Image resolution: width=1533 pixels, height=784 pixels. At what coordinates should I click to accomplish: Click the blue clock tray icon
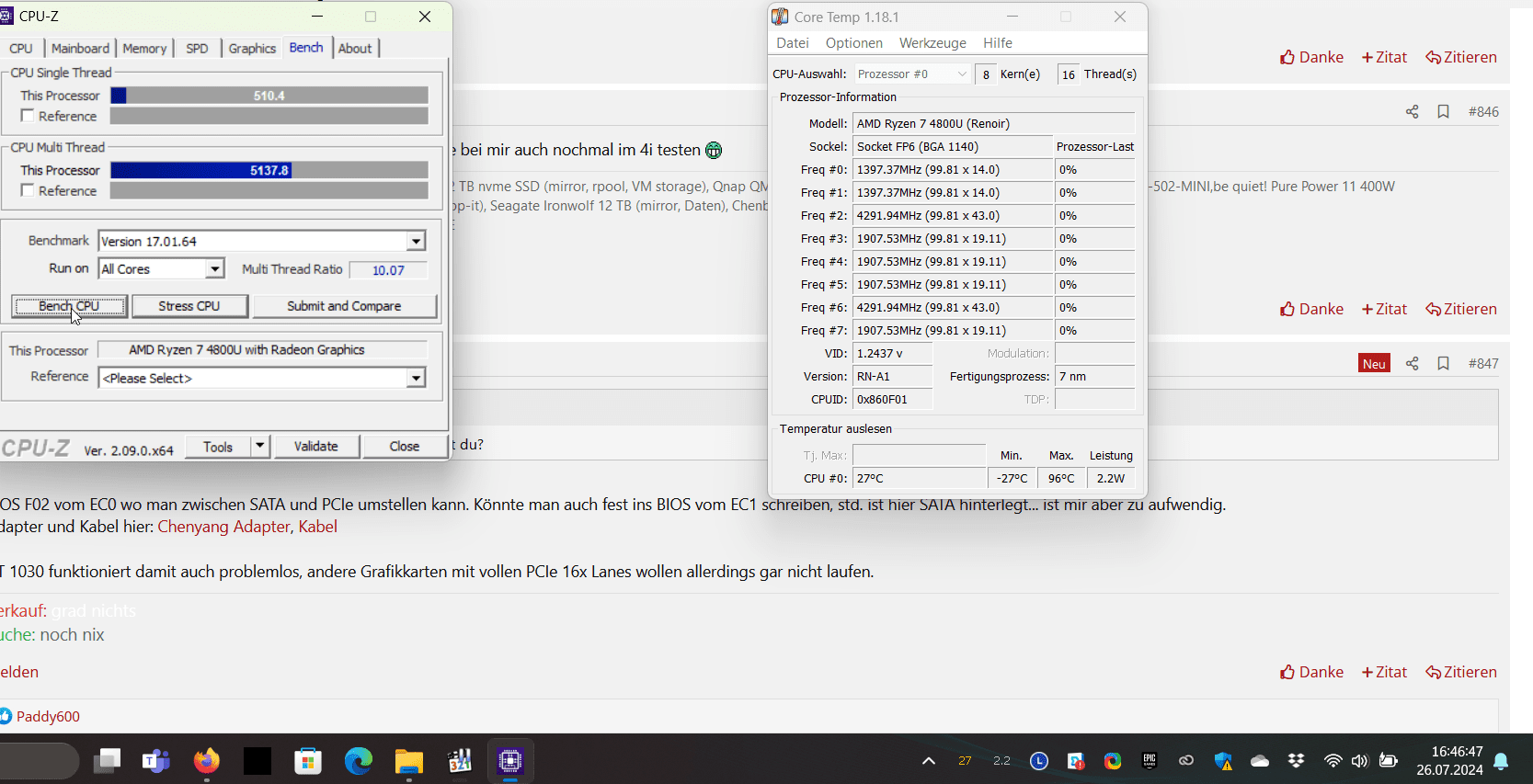pyautogui.click(x=1039, y=761)
